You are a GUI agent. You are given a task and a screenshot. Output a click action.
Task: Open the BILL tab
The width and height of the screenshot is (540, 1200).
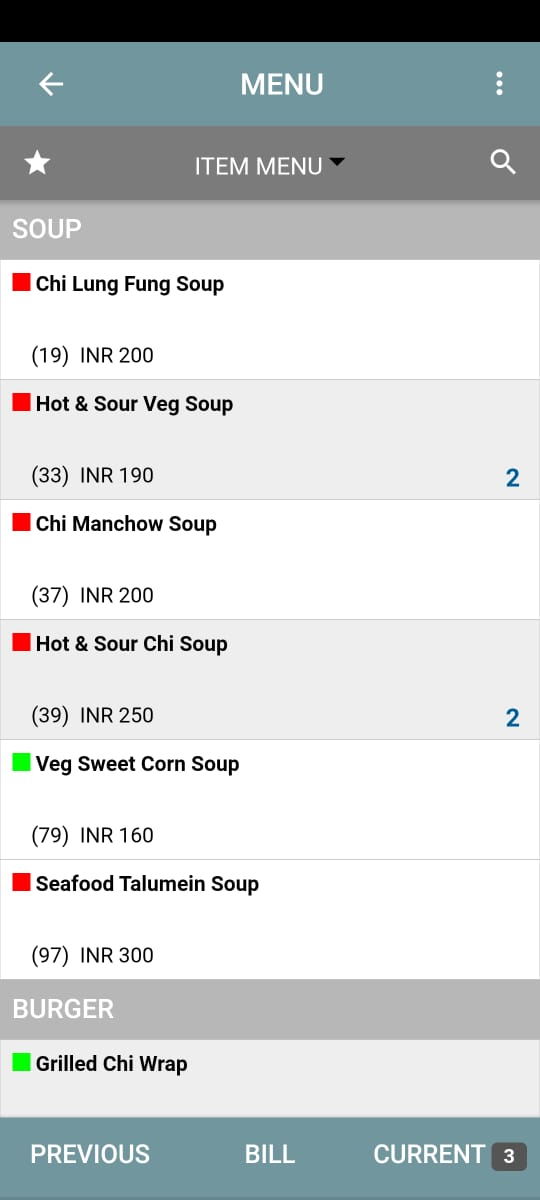(270, 1154)
